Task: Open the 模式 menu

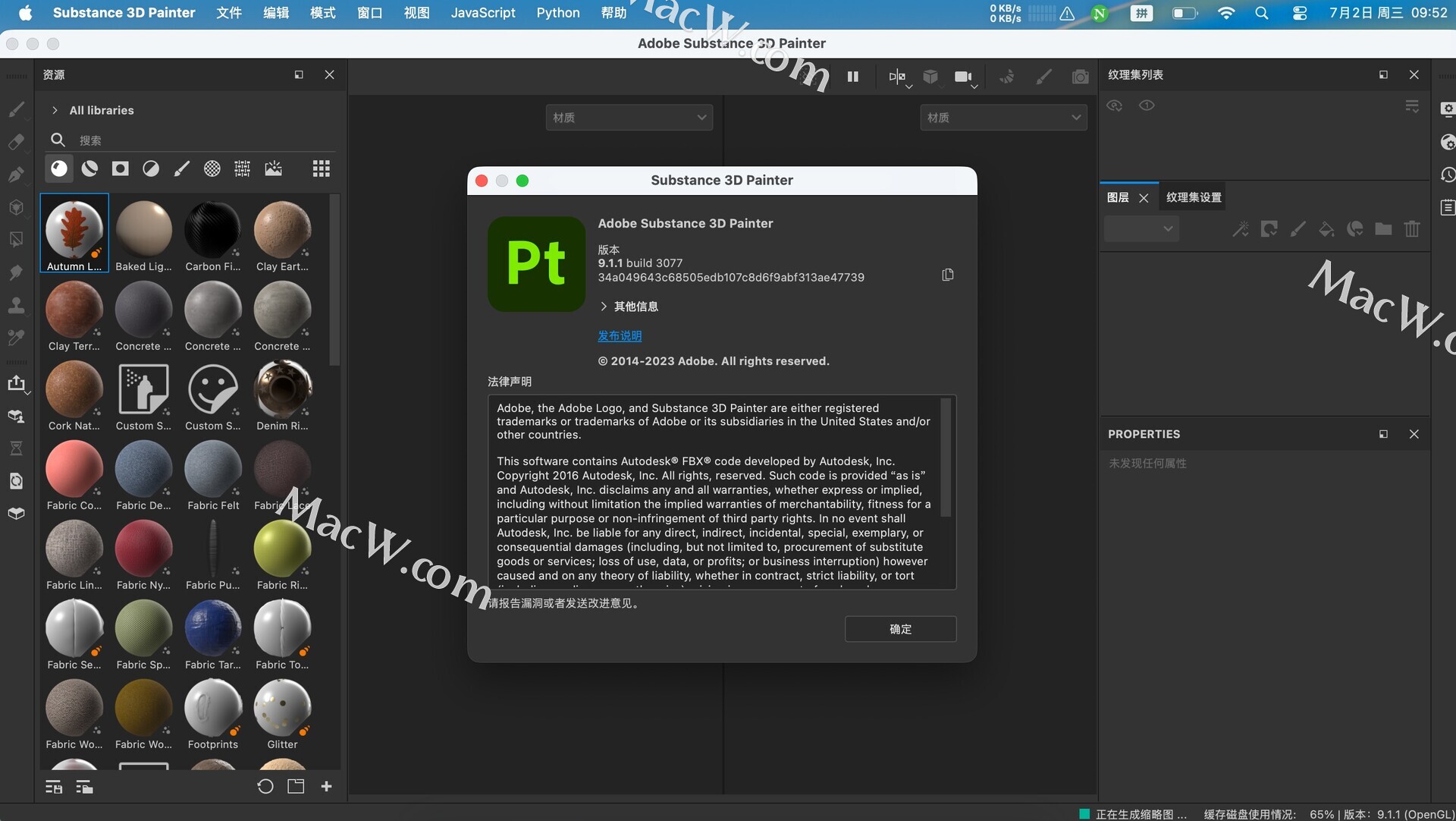Action: 322,13
